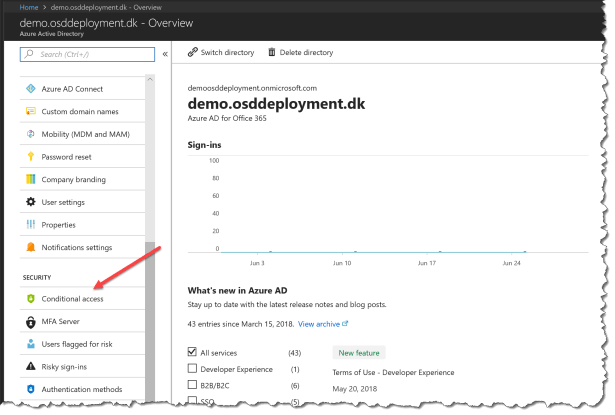The image size is (615, 415).
Task: Click the demoosddeployment.onmicrosoft.com text
Action: coord(252,88)
